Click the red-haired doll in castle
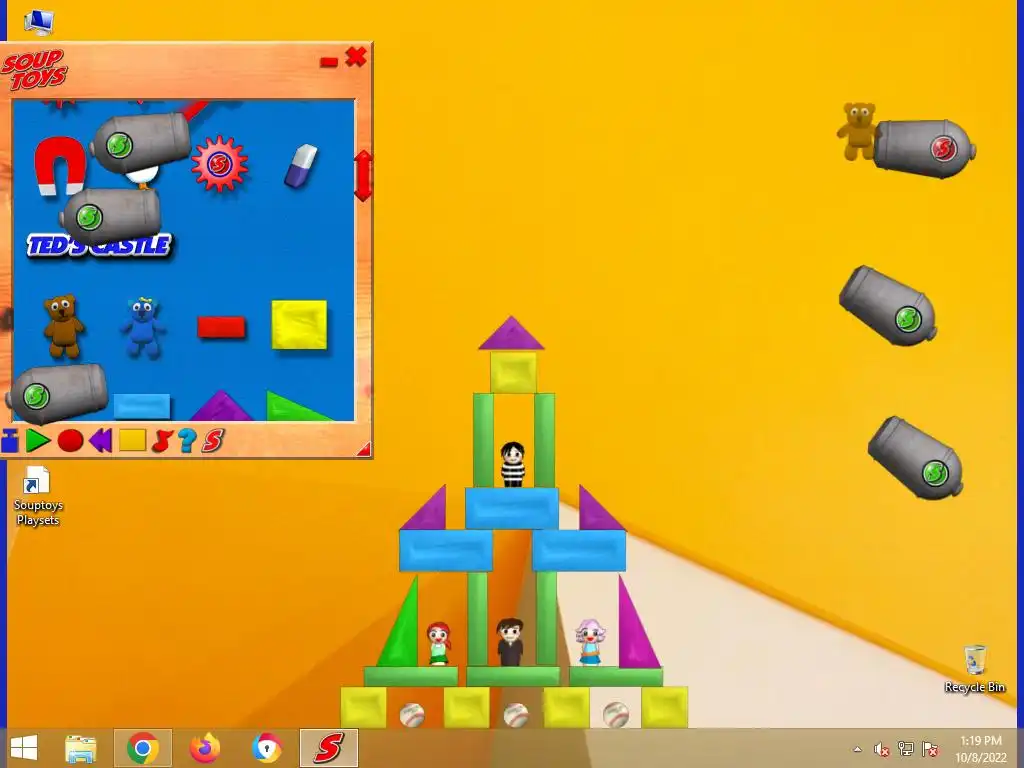1024x768 pixels. tap(439, 644)
